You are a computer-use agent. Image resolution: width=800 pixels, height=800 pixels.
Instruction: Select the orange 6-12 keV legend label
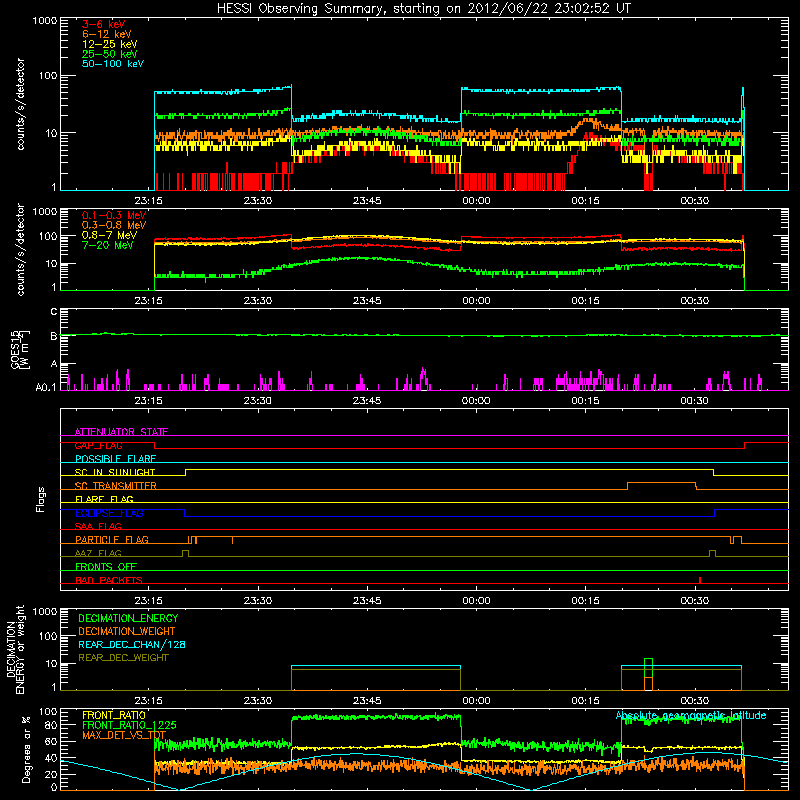(x=107, y=34)
